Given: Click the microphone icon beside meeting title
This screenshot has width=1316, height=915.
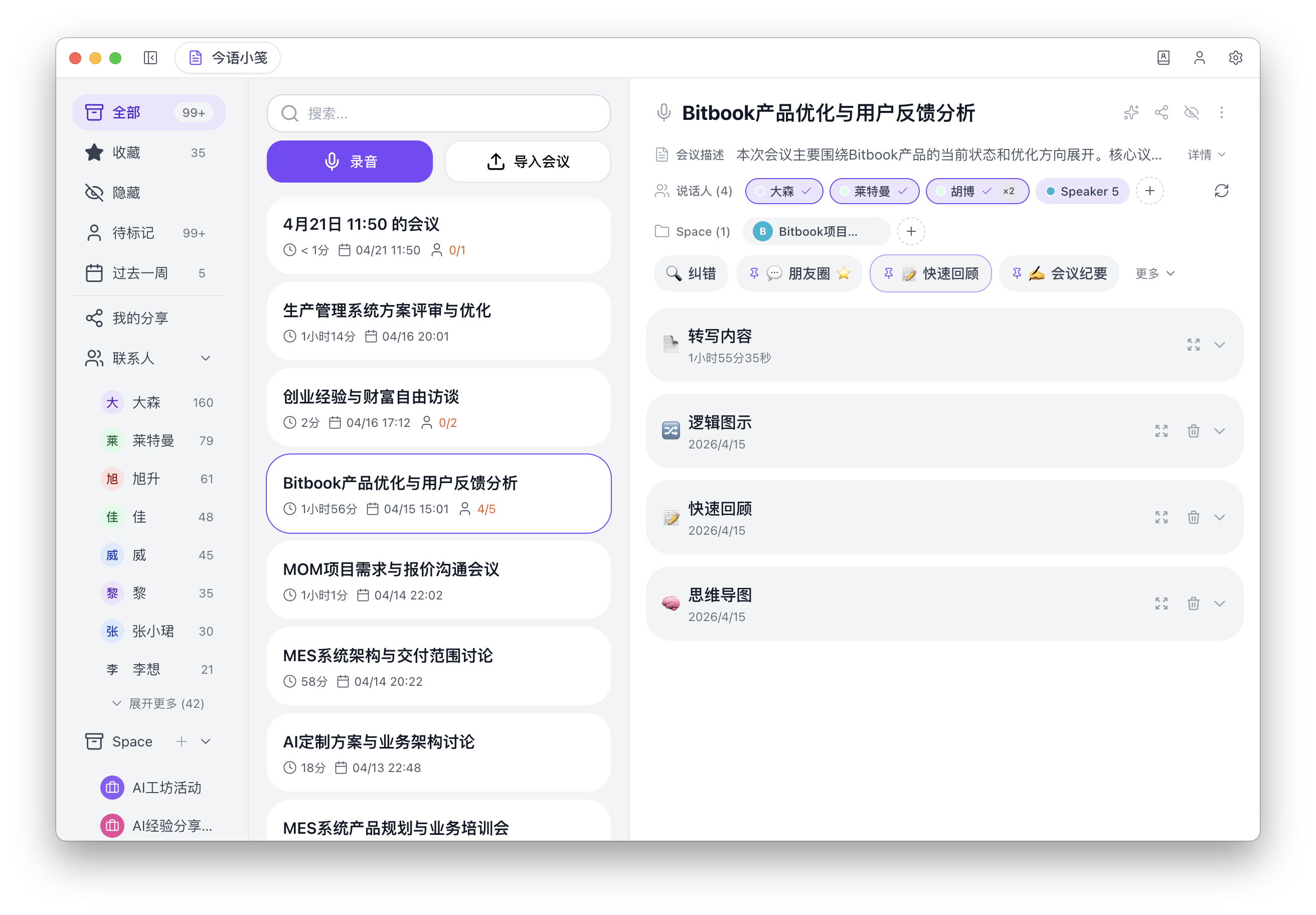Looking at the screenshot, I should click(663, 112).
